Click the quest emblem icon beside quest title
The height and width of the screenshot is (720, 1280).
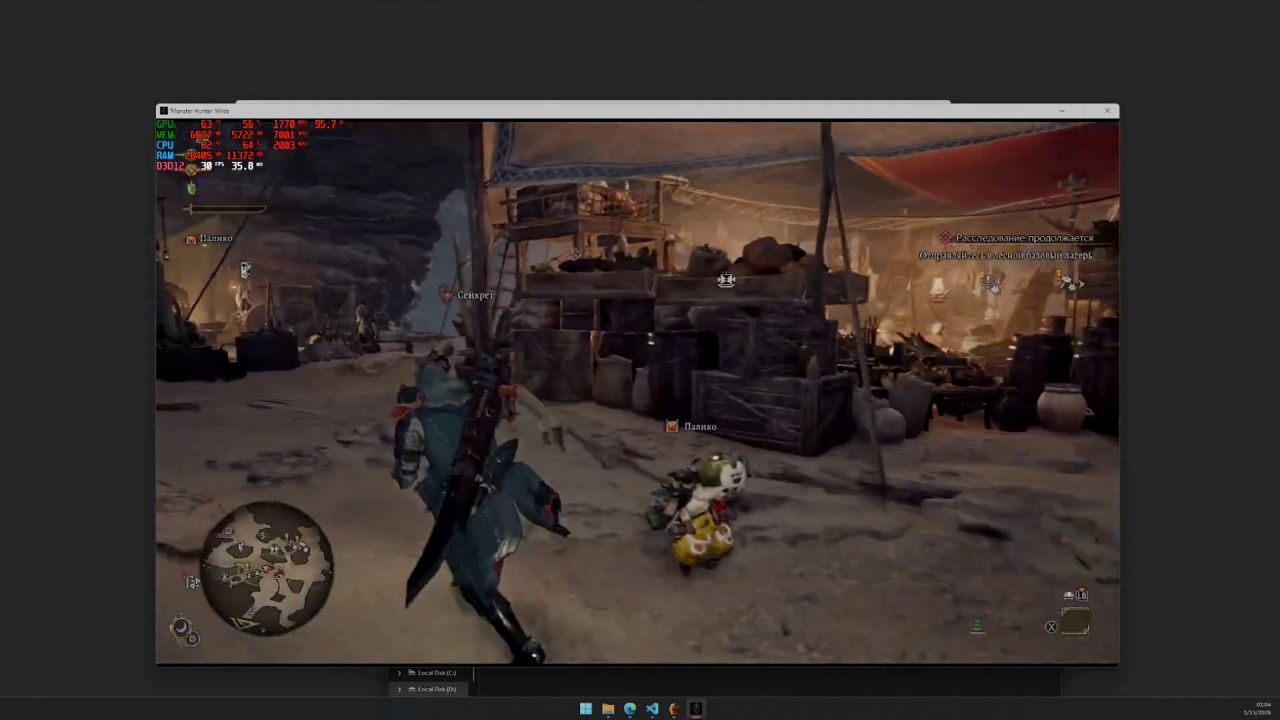[x=945, y=238]
